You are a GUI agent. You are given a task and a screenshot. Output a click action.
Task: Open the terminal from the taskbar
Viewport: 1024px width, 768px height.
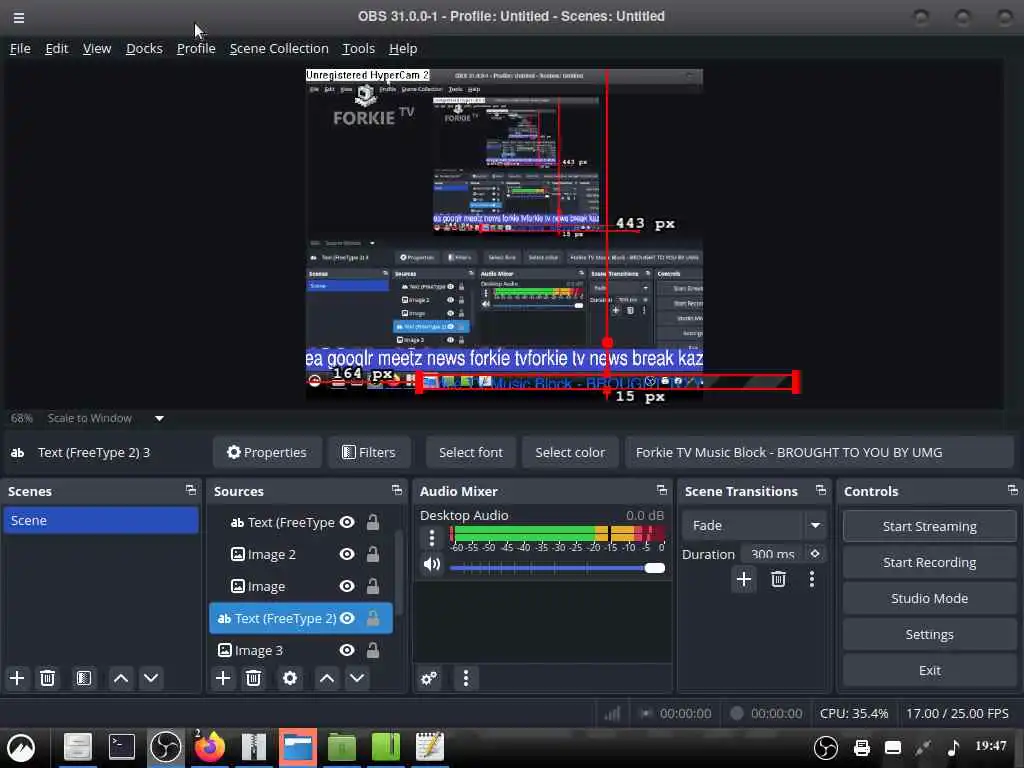[121, 746]
